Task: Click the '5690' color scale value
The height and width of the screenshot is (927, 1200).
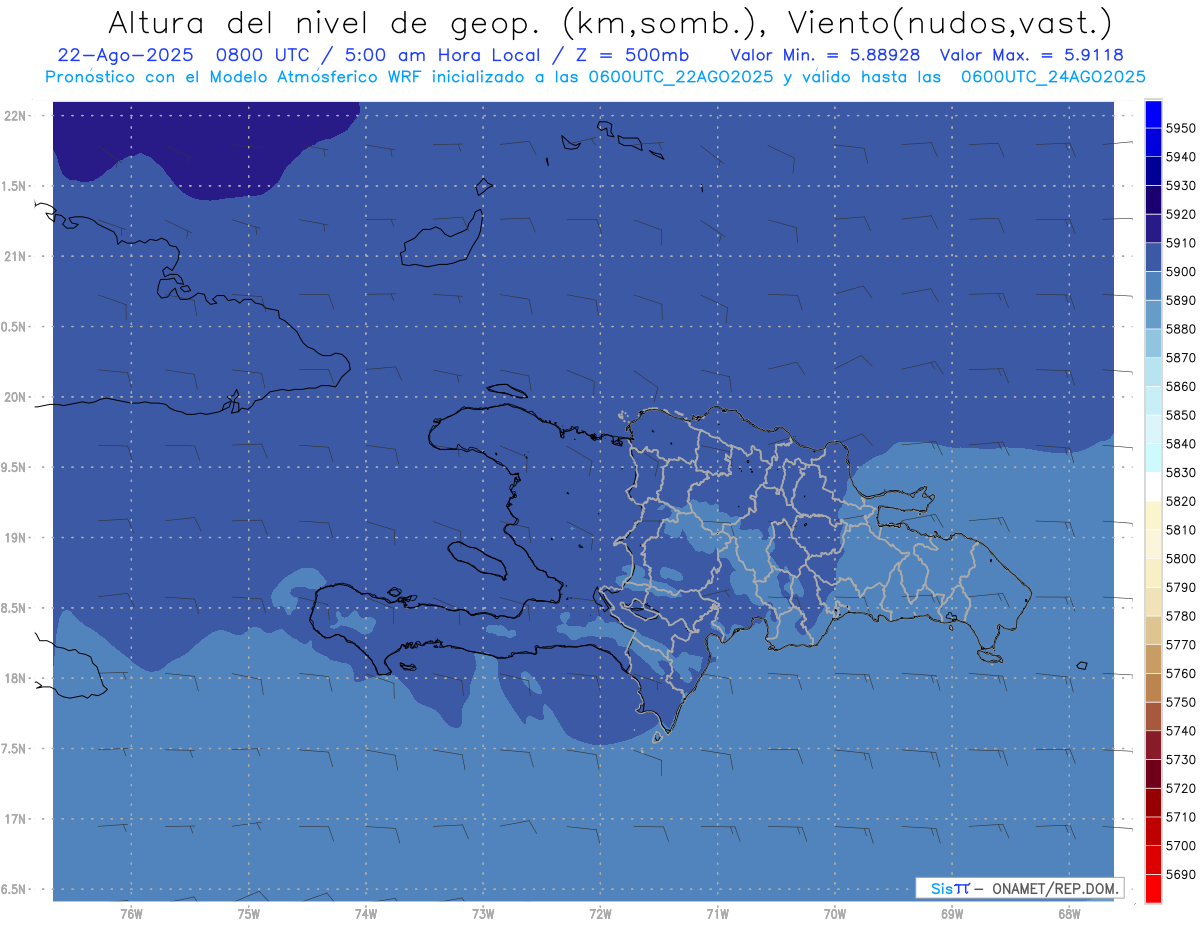Action: coord(1180,874)
